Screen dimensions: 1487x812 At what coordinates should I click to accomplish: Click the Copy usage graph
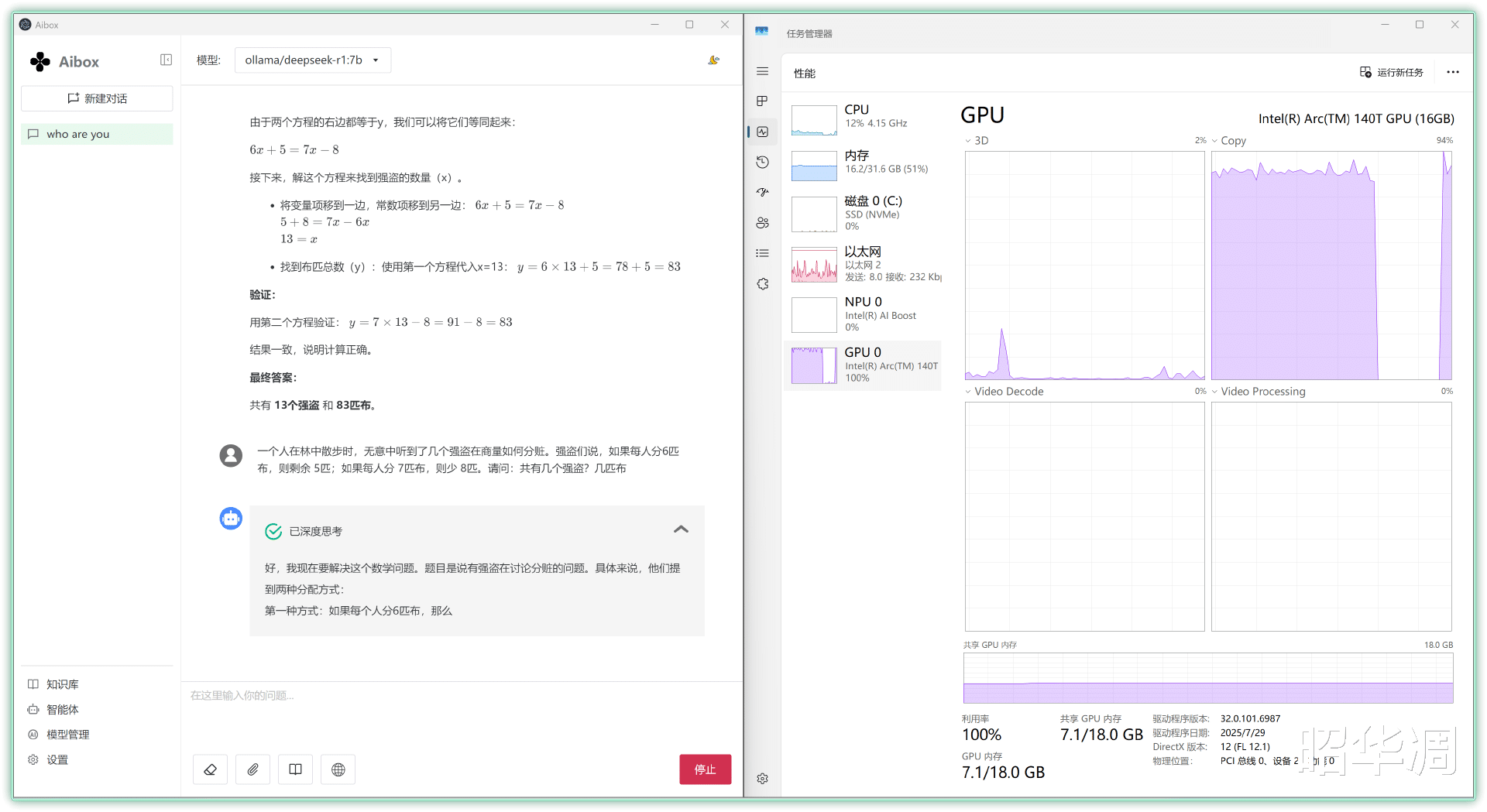pos(1331,266)
